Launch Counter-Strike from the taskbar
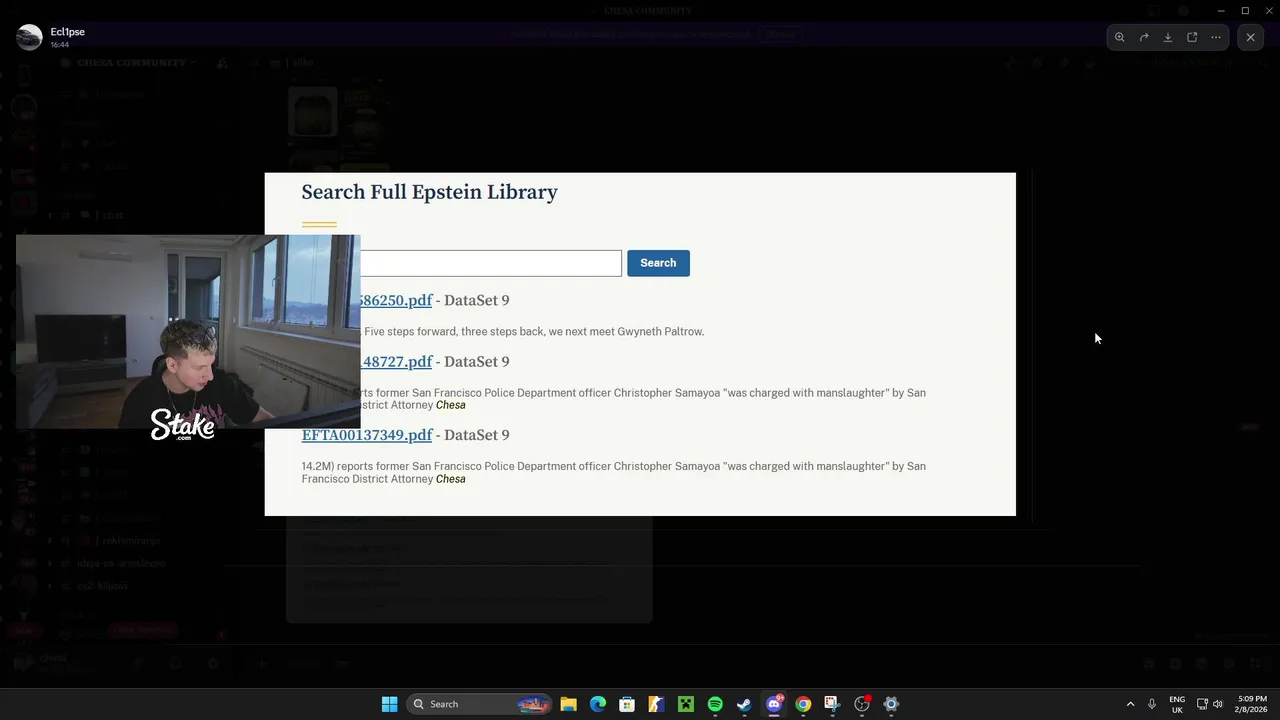This screenshot has height=720, width=1280. click(x=656, y=704)
